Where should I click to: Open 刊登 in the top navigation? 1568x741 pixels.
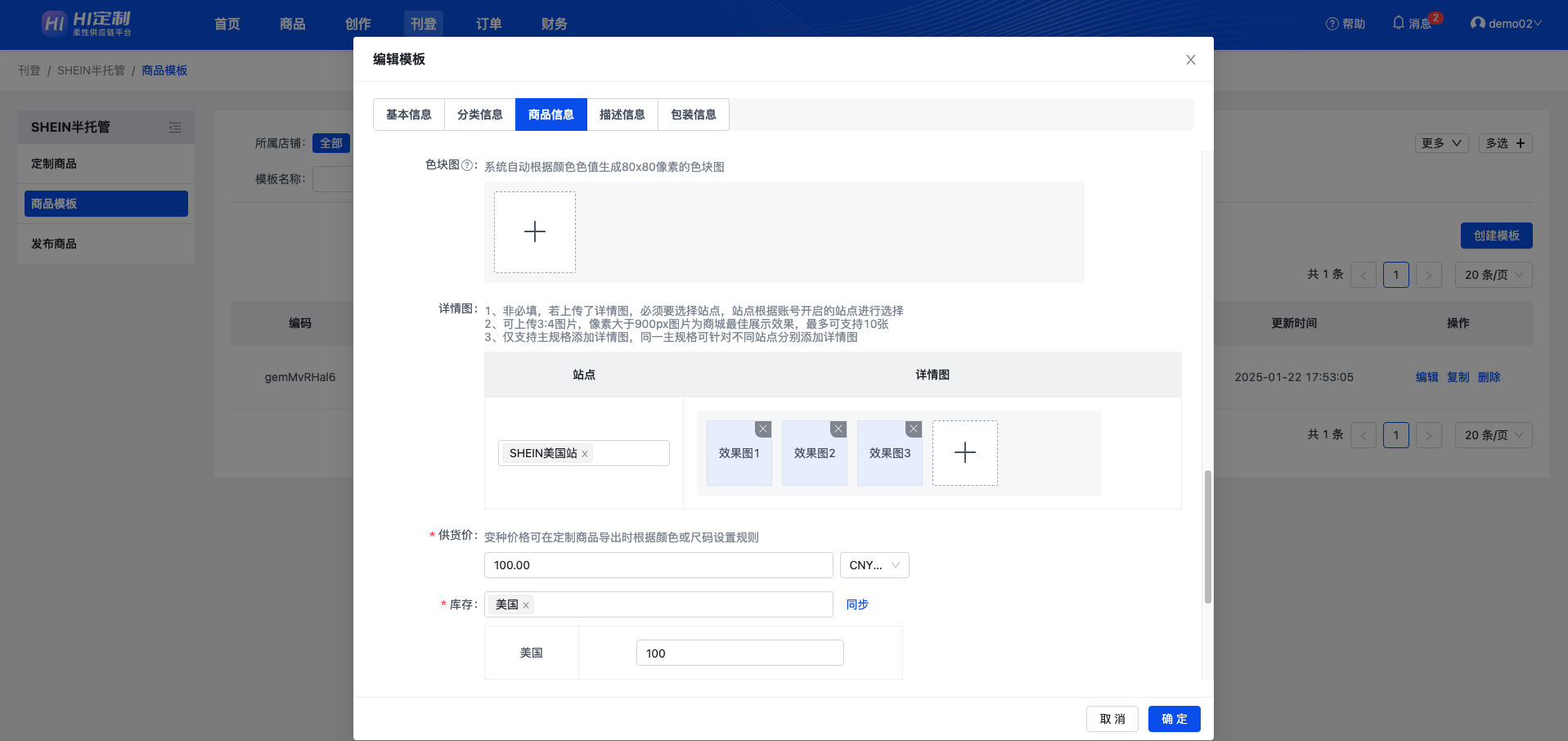424,24
